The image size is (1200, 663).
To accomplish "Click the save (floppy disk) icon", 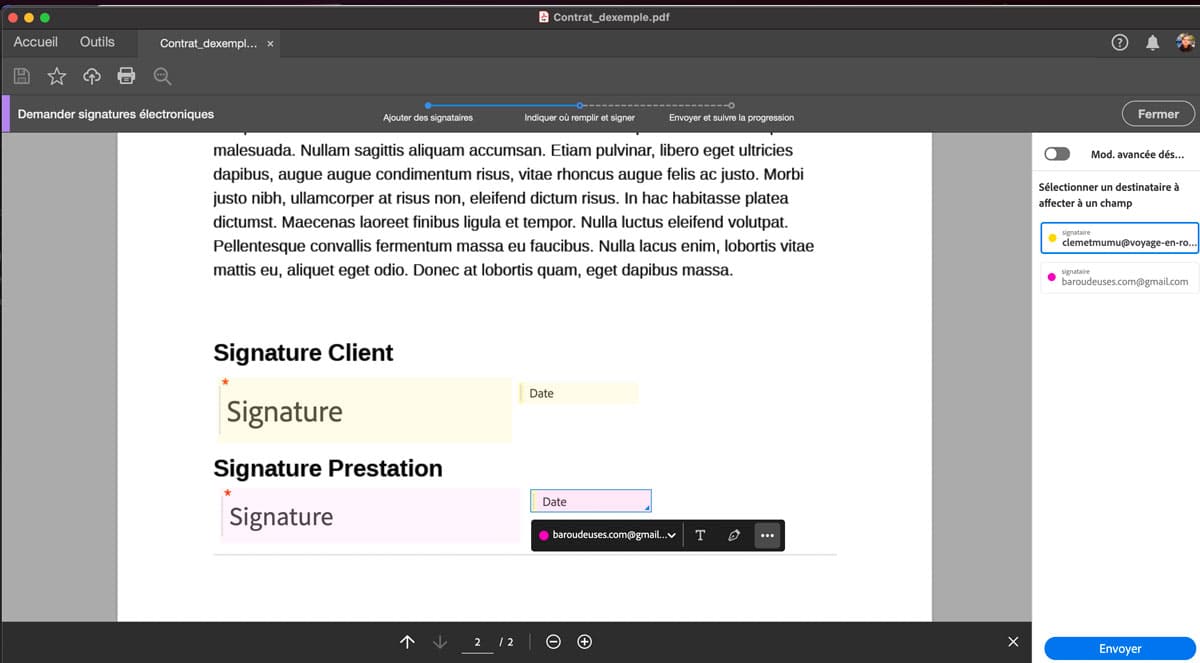I will tap(23, 76).
